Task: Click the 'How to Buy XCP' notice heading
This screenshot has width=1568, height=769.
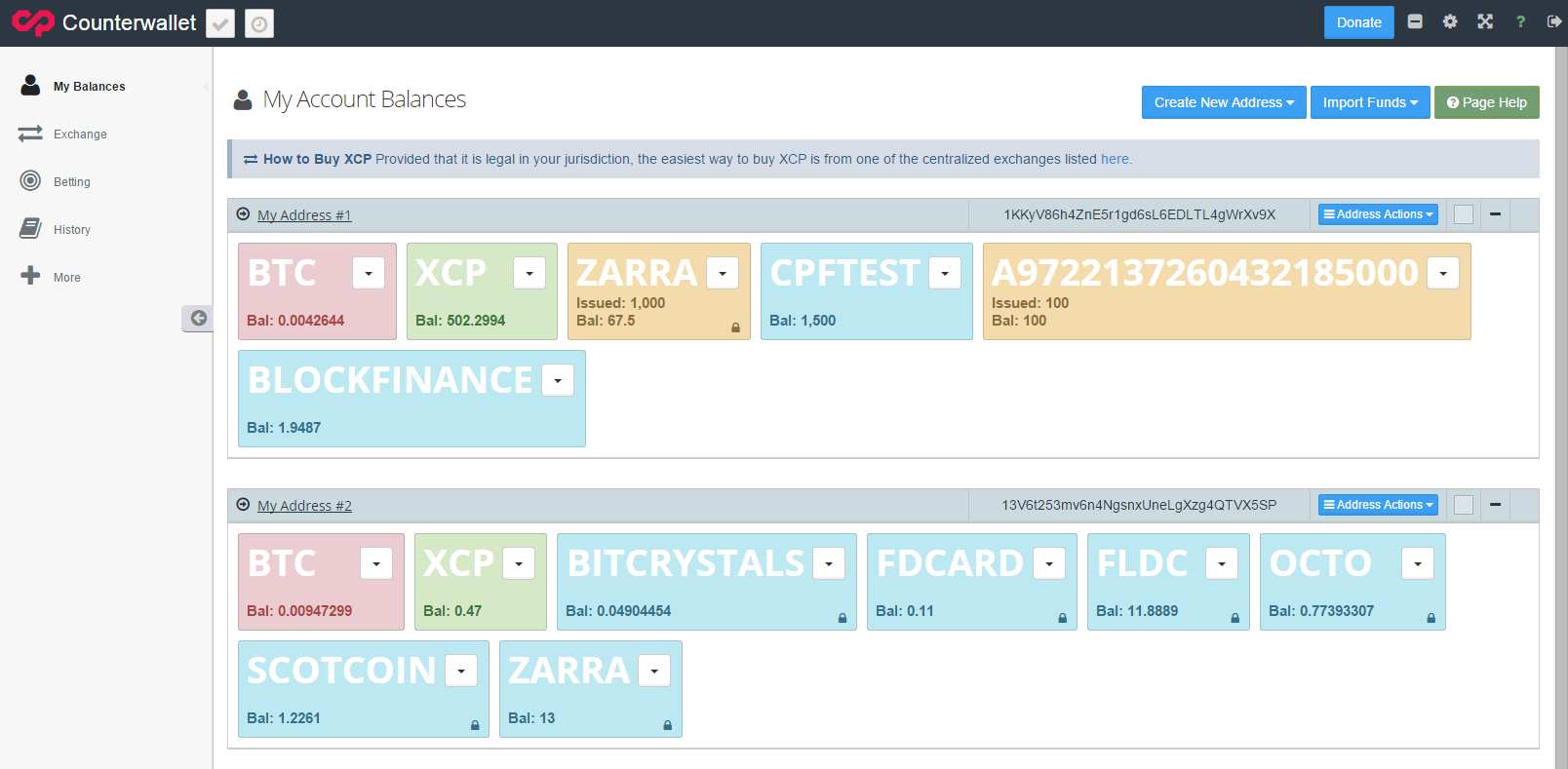Action: point(317,159)
